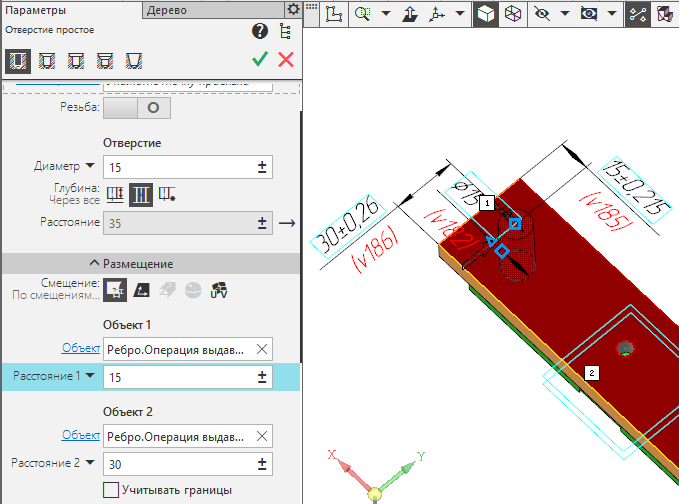
Task: Set tolerance for Расстояние 2 via ±
Action: [262, 464]
